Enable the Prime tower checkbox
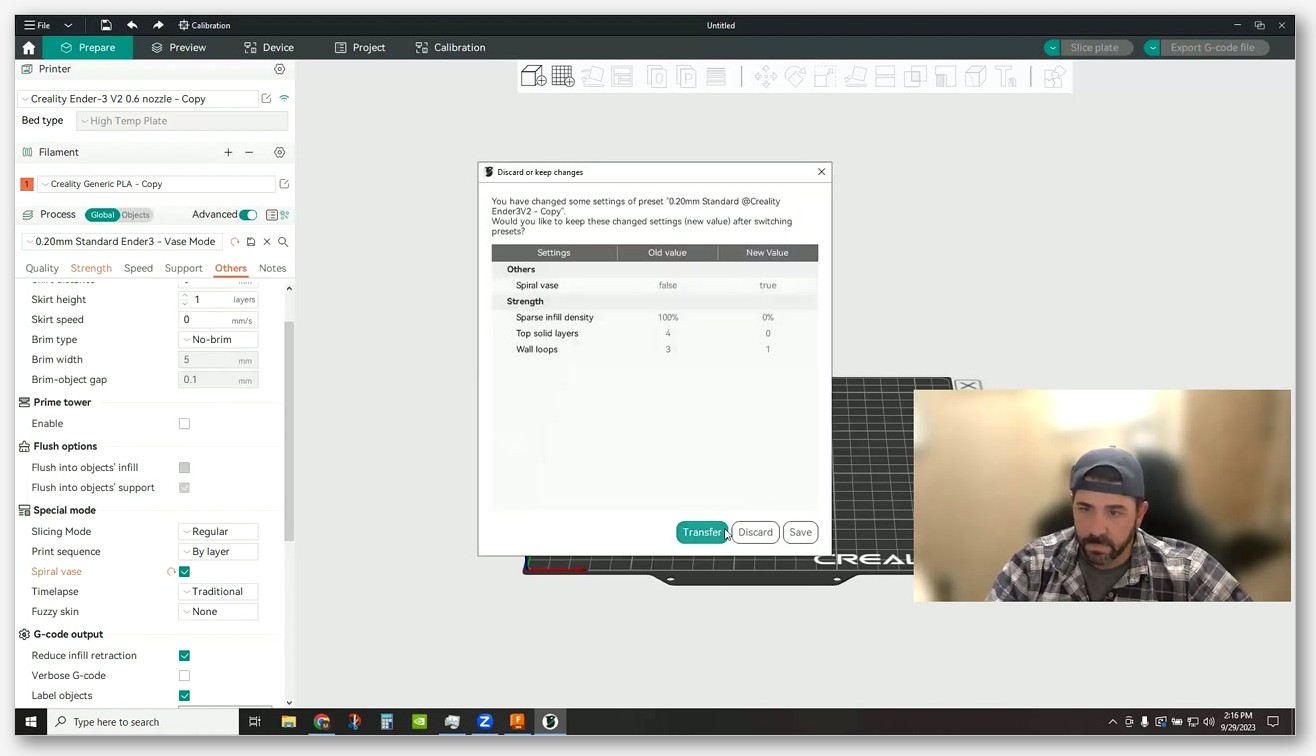Viewport: 1316px width, 756px height. pyautogui.click(x=184, y=424)
